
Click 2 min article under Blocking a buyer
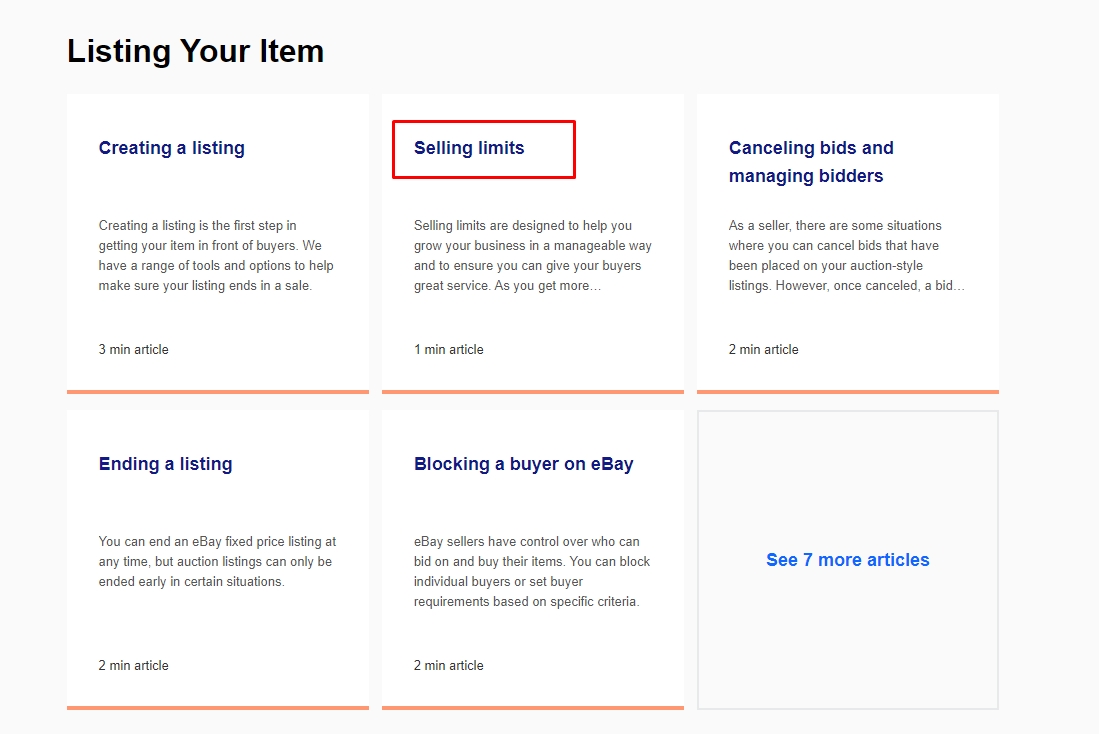tap(449, 665)
